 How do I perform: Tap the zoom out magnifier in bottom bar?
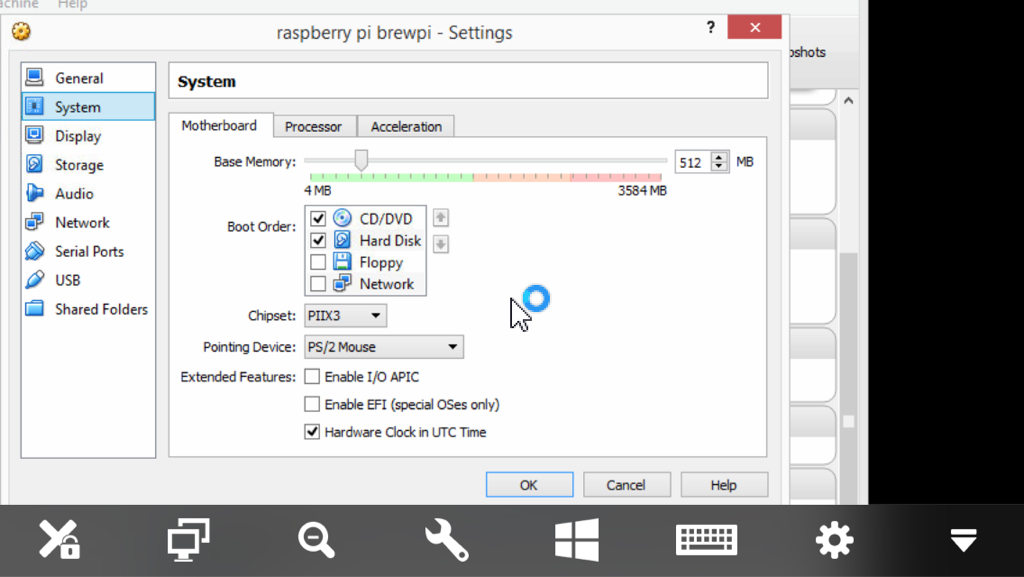point(317,540)
